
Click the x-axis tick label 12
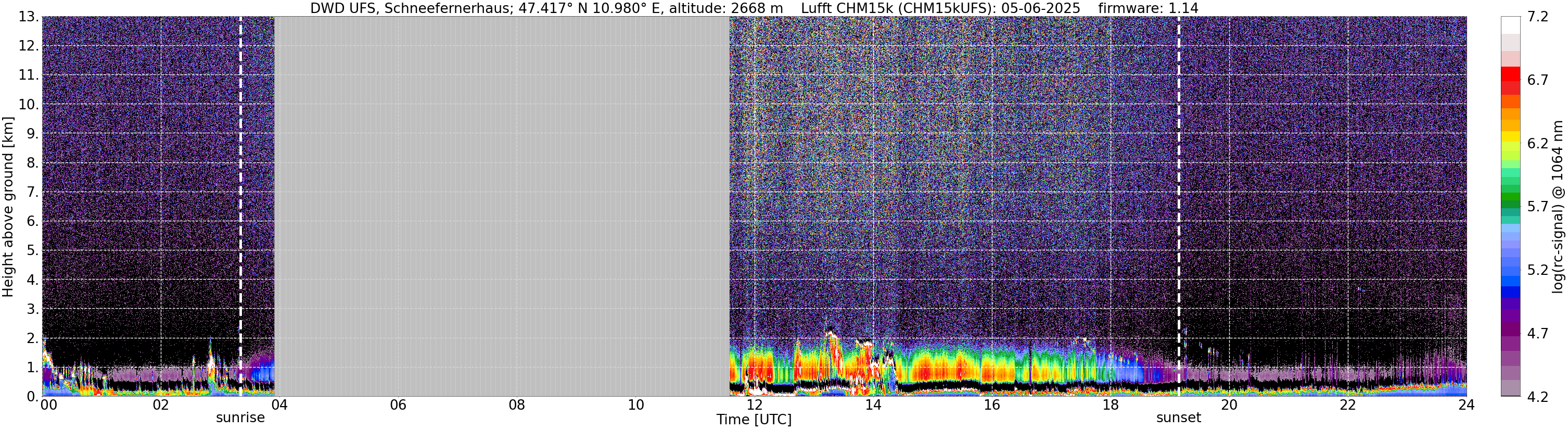point(754,405)
